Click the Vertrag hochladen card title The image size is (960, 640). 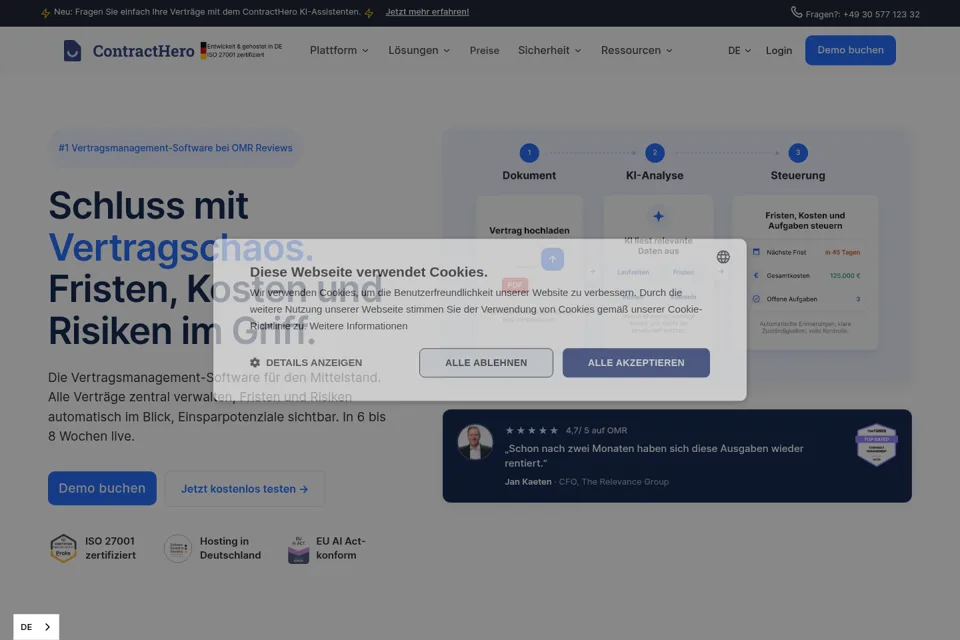click(529, 230)
